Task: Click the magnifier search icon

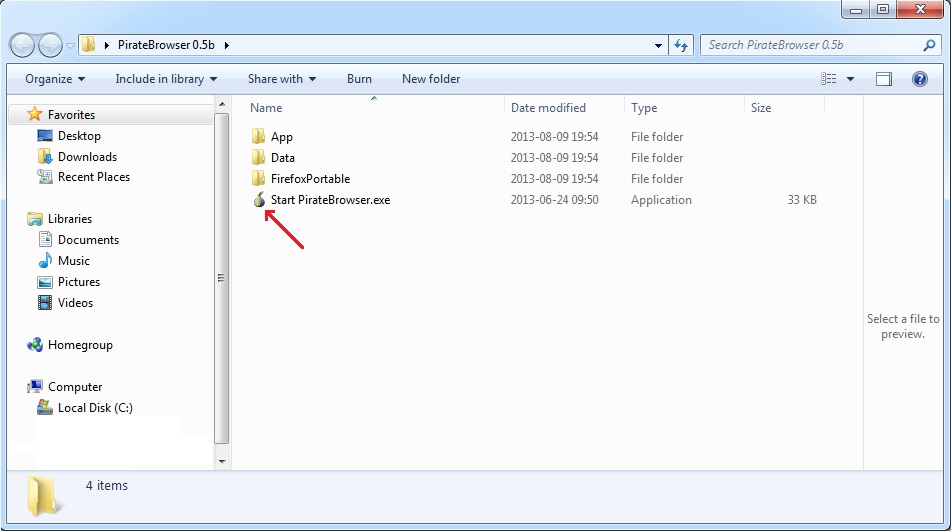Action: click(929, 45)
